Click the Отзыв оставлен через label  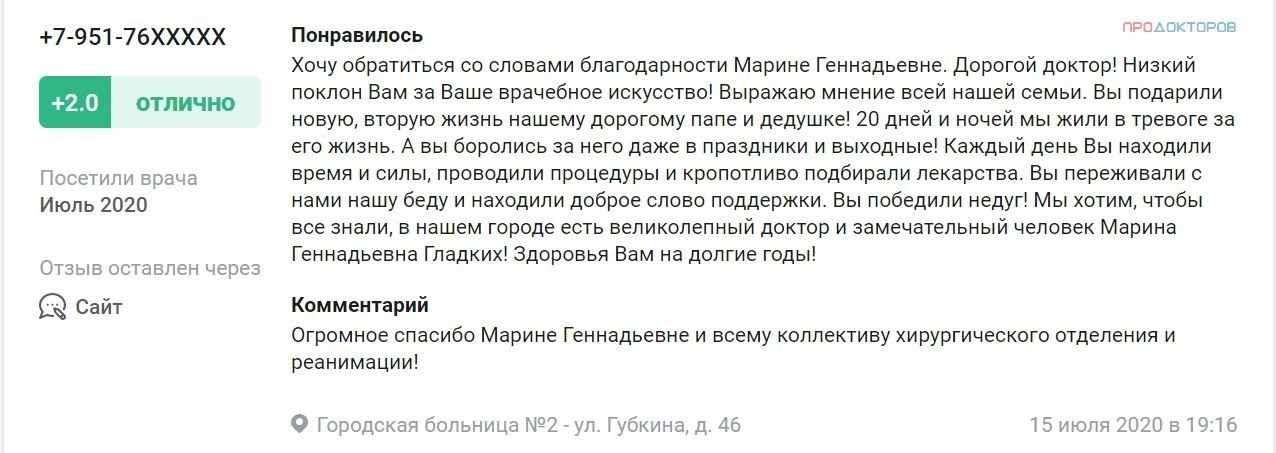click(x=150, y=268)
